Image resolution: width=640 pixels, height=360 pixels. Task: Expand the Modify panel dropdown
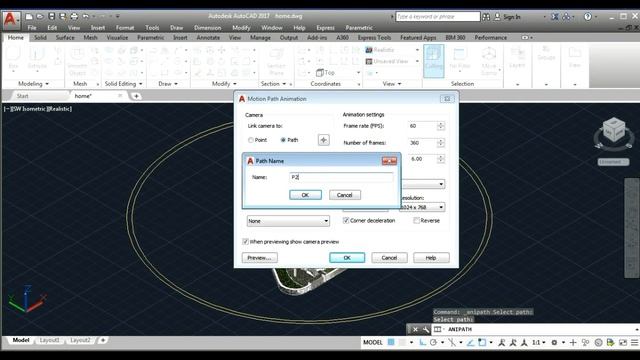(224, 84)
